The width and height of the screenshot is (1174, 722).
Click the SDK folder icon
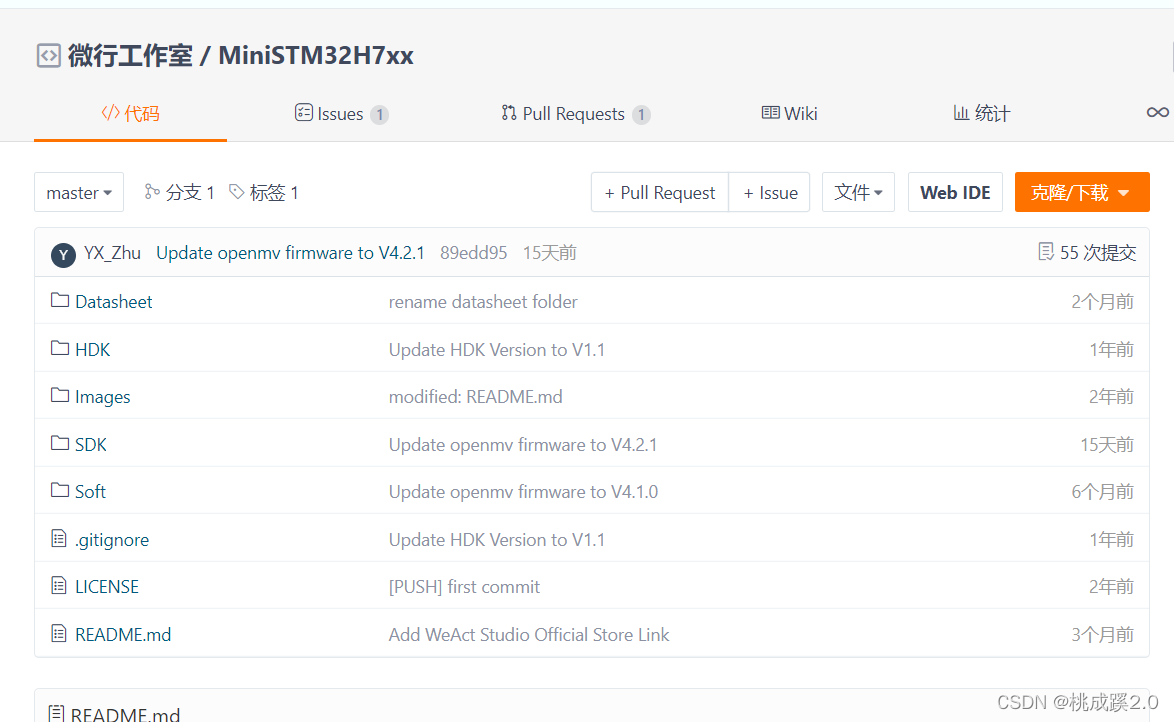(x=60, y=443)
